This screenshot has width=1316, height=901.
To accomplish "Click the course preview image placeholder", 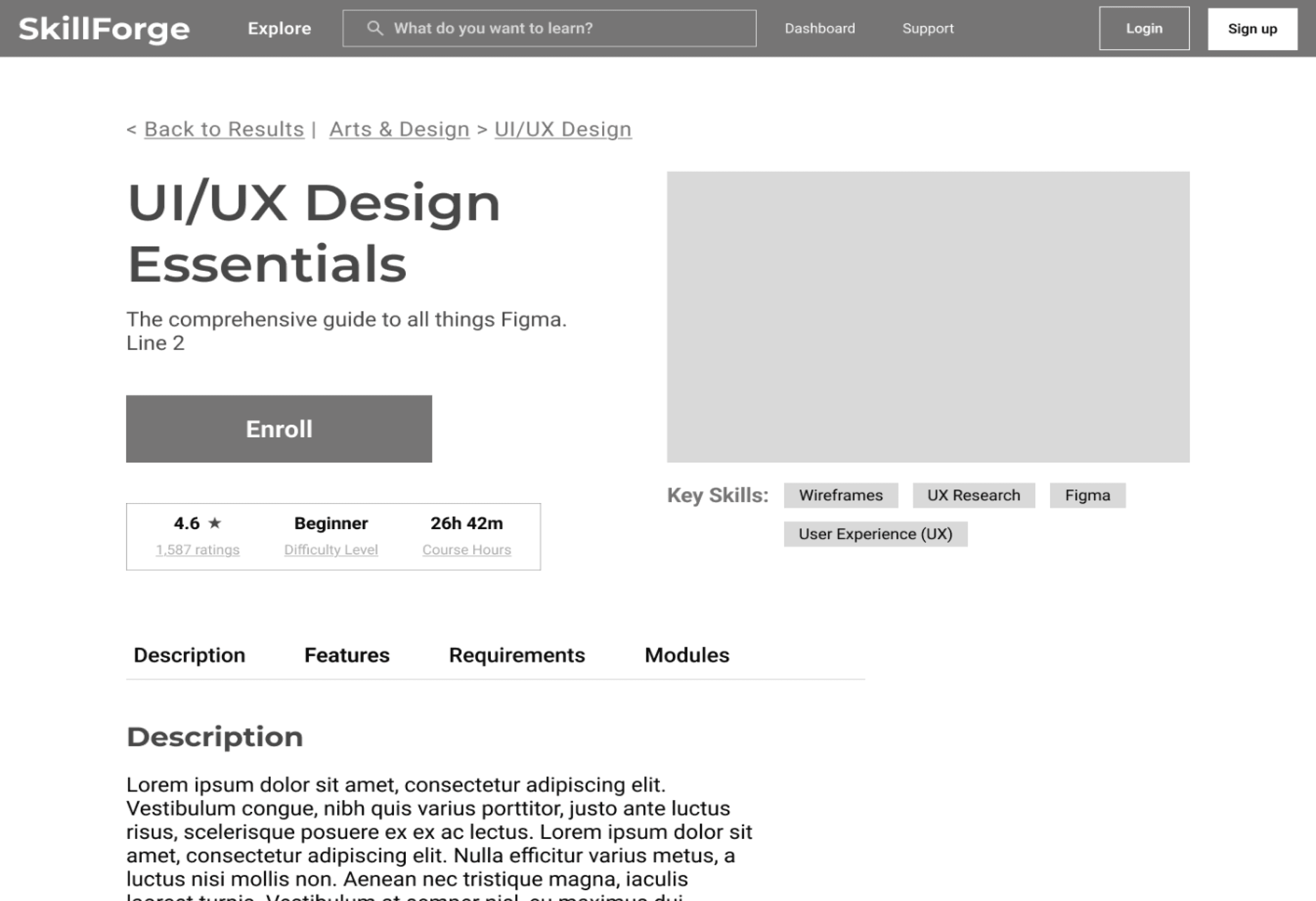I will coord(928,317).
